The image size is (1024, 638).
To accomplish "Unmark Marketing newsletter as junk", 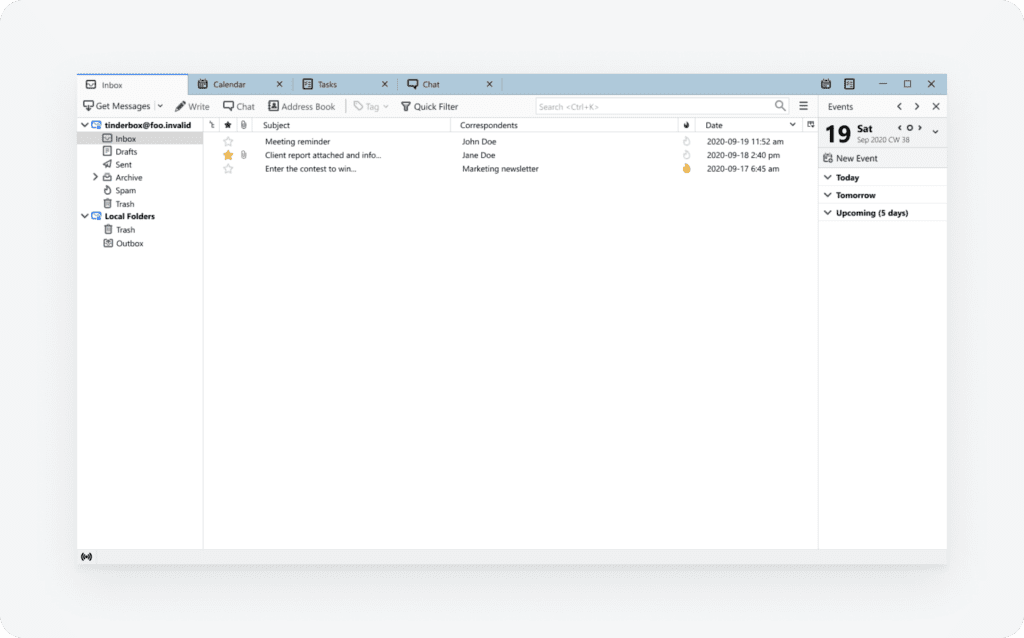I will [x=686, y=168].
